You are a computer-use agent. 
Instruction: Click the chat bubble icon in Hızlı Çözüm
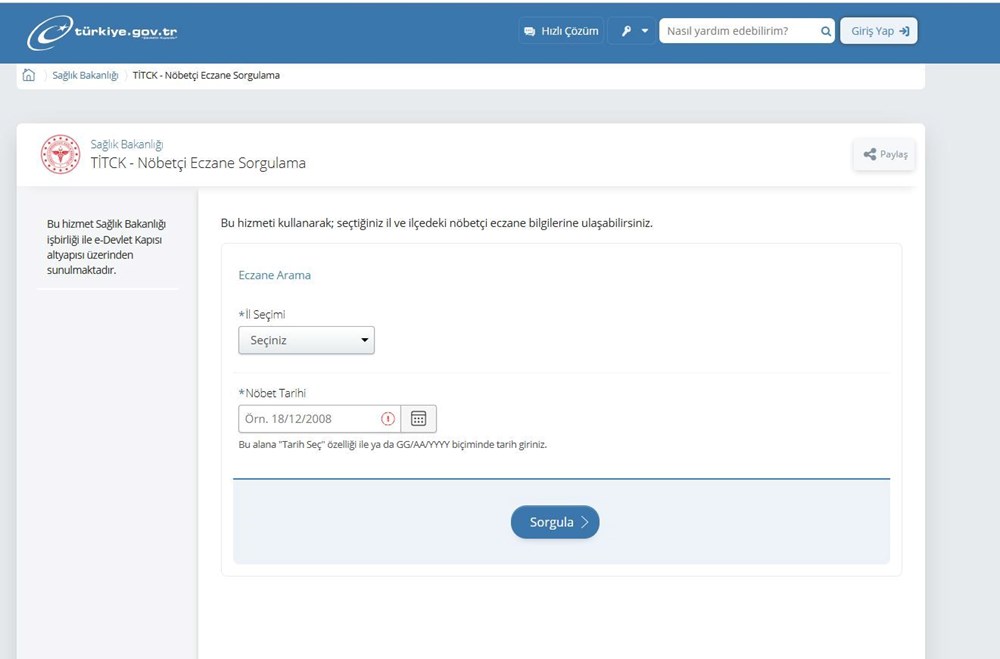(529, 32)
